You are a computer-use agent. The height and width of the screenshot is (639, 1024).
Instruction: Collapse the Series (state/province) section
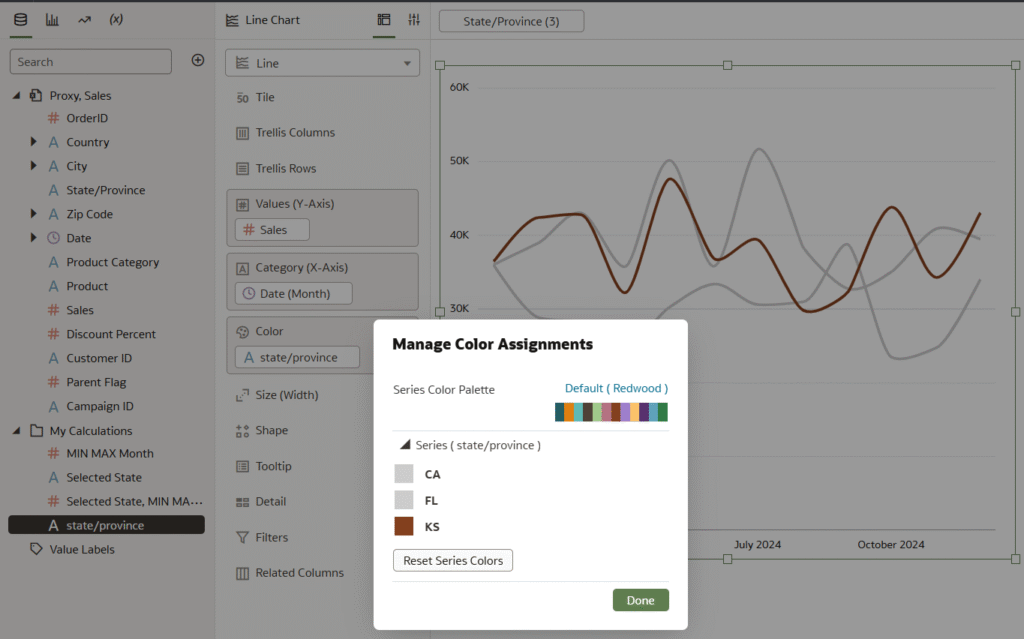[x=405, y=444]
